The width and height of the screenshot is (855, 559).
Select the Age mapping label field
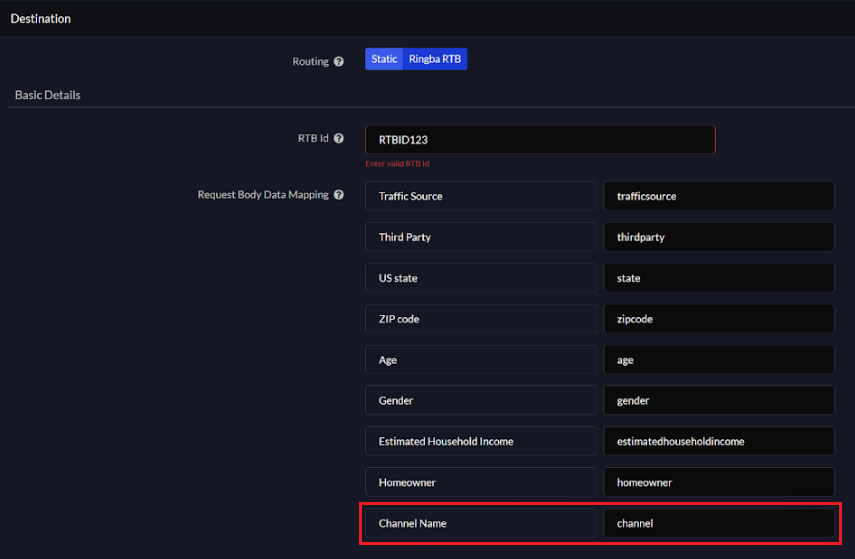click(x=480, y=359)
